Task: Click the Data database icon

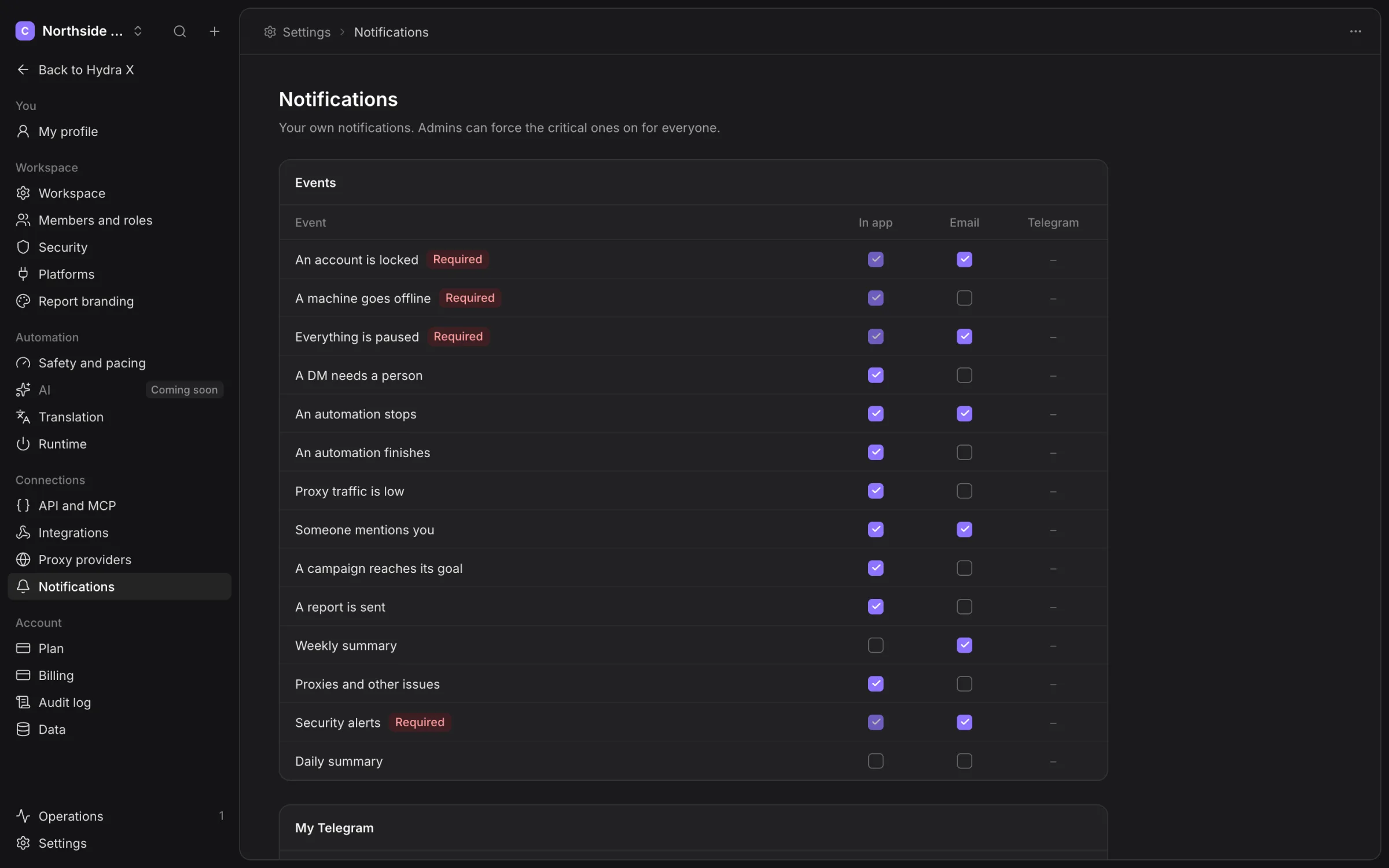Action: [23, 729]
